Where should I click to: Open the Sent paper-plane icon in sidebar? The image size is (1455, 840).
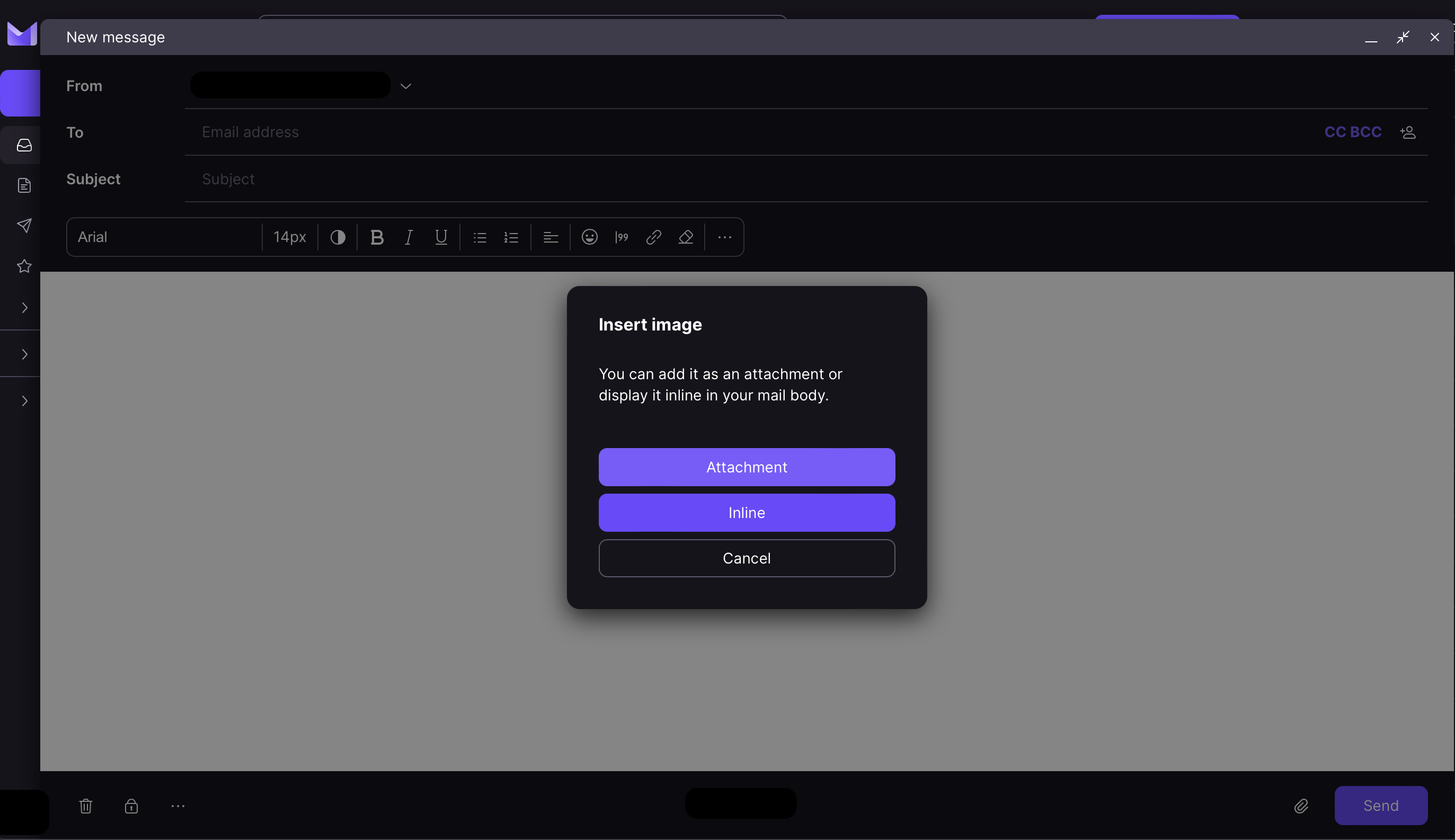click(24, 226)
